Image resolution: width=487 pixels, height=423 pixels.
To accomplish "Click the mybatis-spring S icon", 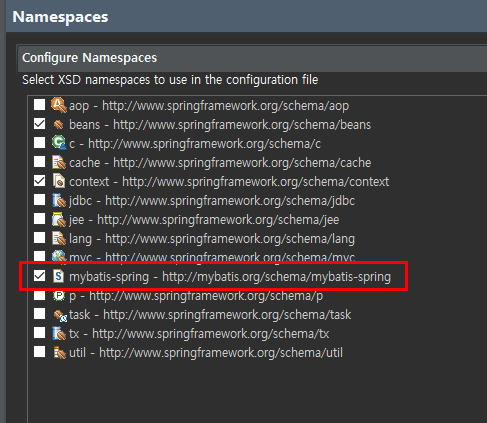I will tap(59, 276).
